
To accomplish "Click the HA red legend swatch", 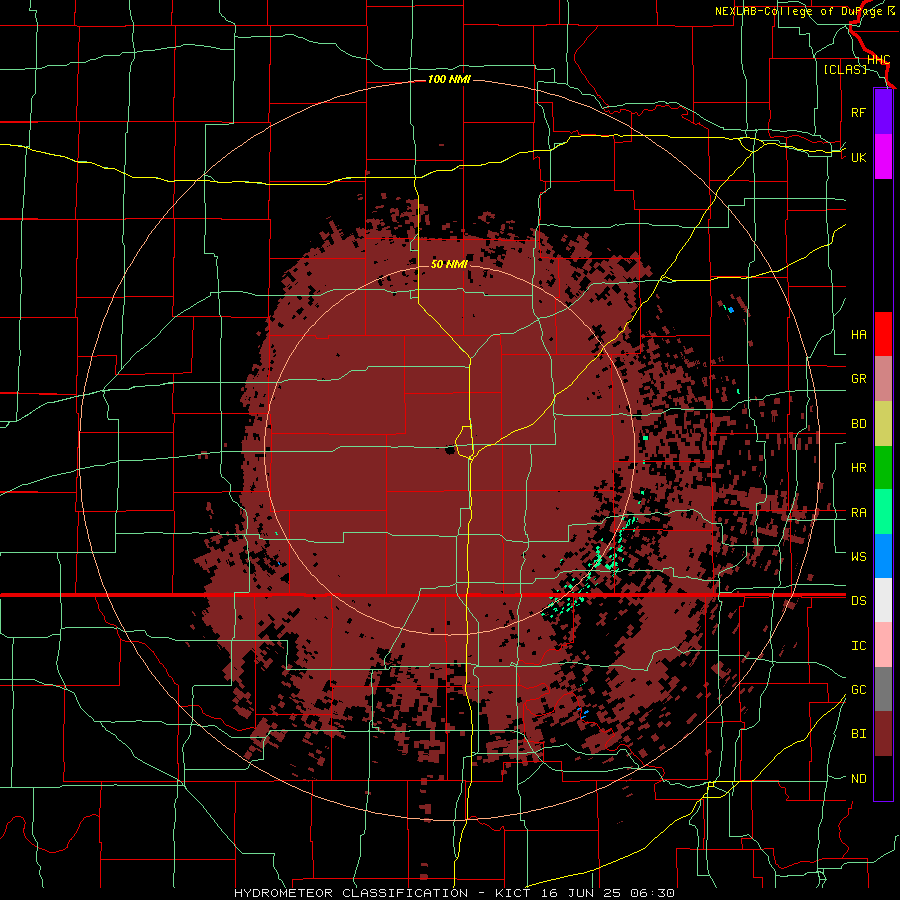I will [883, 334].
